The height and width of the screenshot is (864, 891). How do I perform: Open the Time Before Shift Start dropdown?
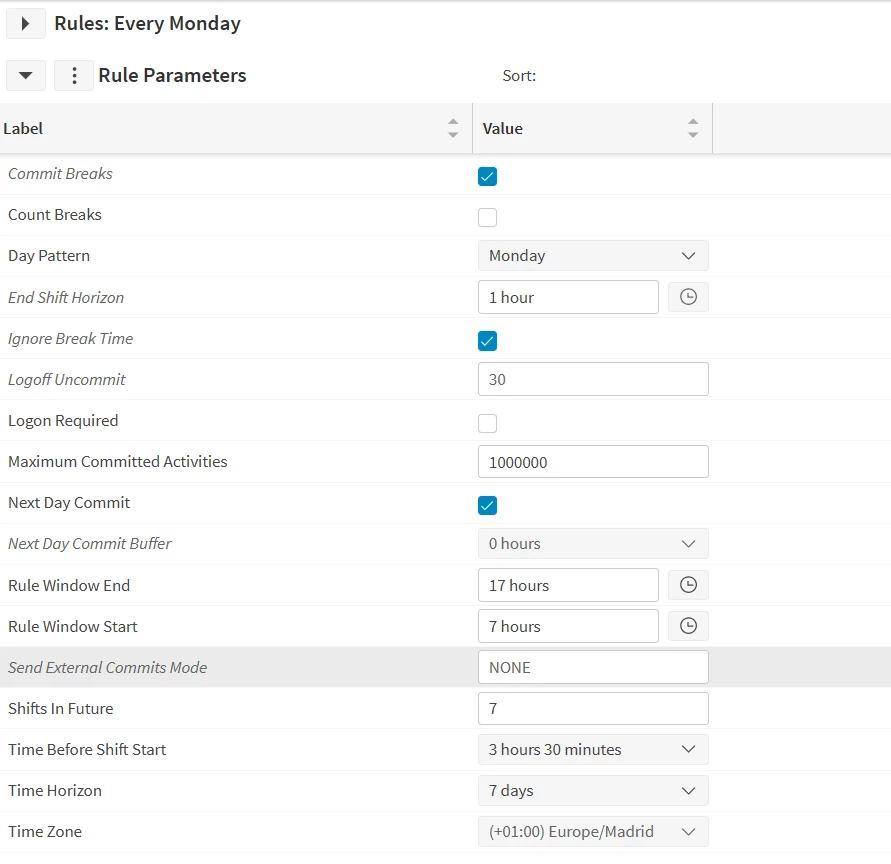coord(593,750)
